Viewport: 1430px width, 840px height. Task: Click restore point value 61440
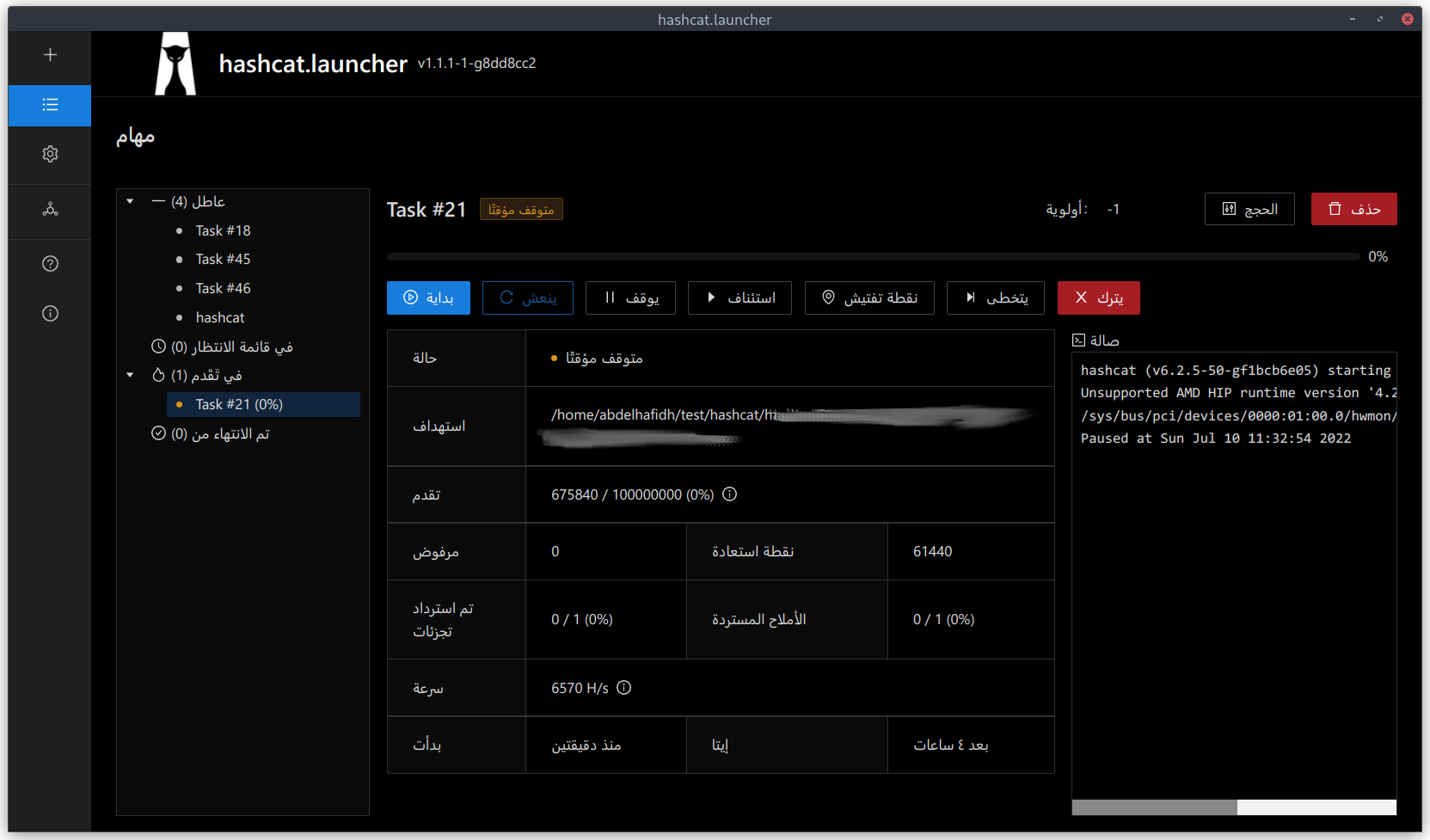(x=932, y=551)
